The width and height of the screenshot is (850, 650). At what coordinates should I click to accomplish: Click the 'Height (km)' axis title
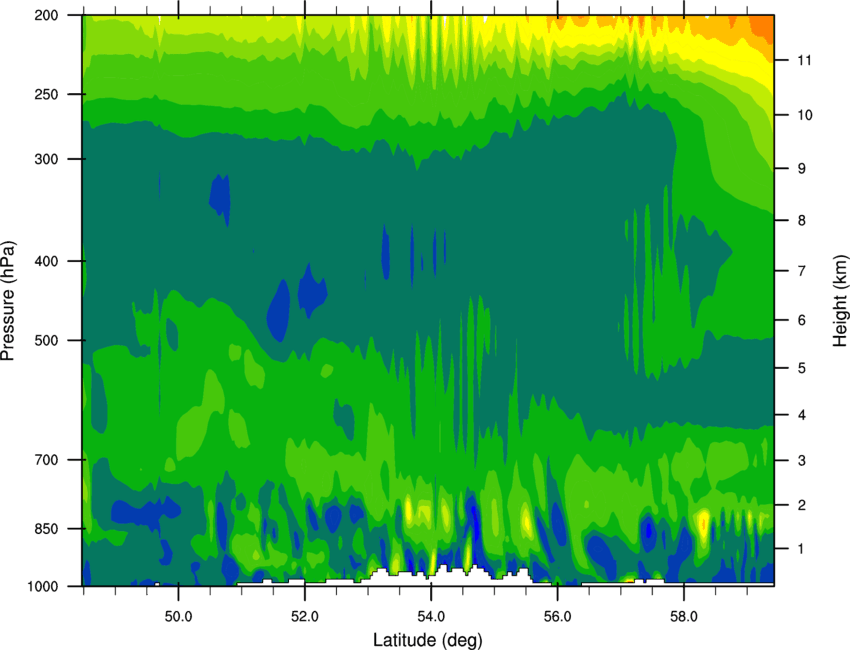tap(840, 300)
